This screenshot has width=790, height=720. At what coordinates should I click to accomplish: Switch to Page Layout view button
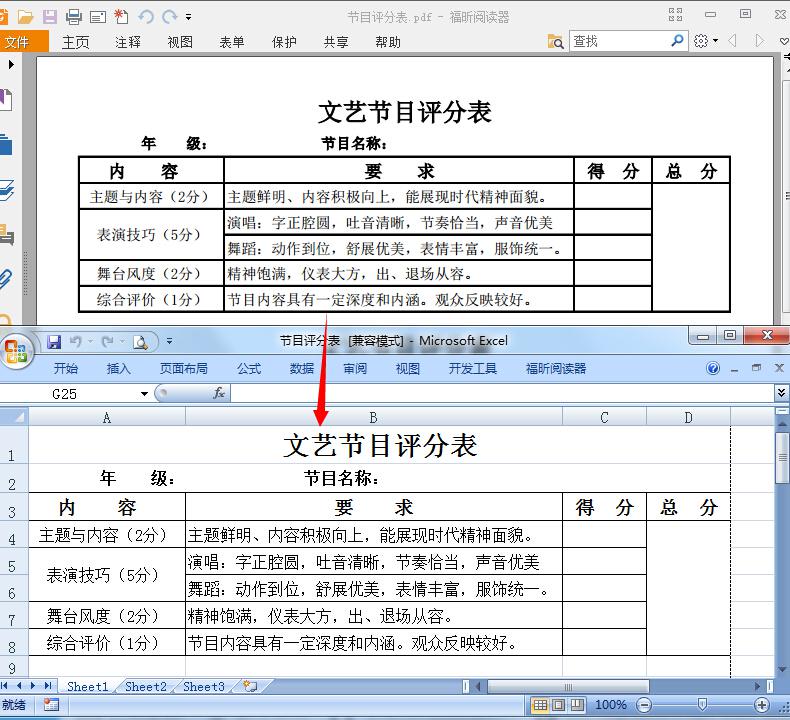(x=558, y=705)
